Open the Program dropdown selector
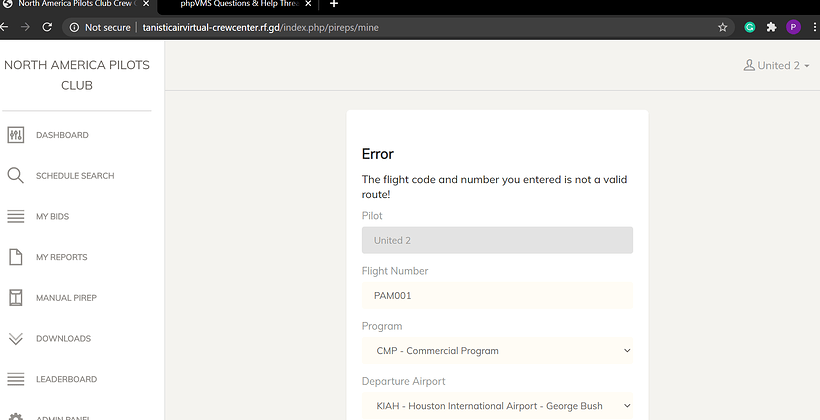This screenshot has width=820, height=420. tap(497, 351)
